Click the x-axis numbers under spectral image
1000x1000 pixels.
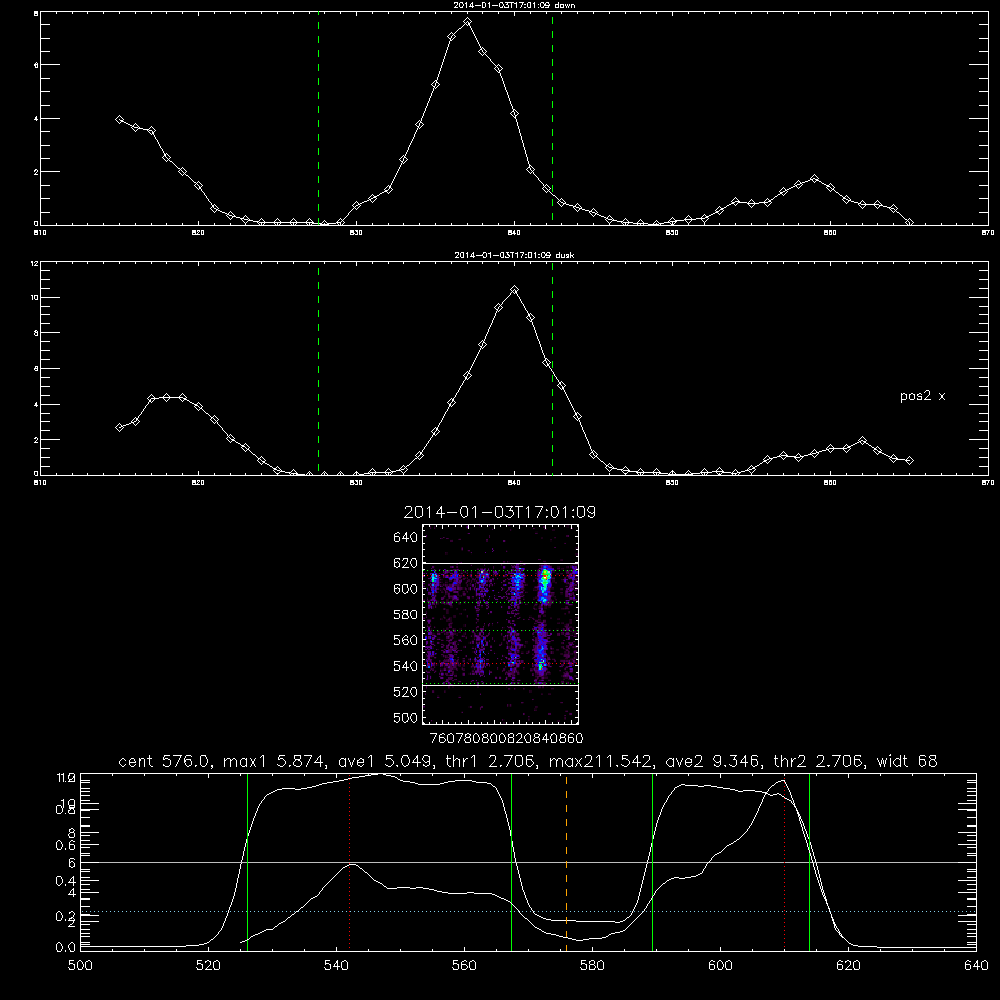(x=506, y=739)
